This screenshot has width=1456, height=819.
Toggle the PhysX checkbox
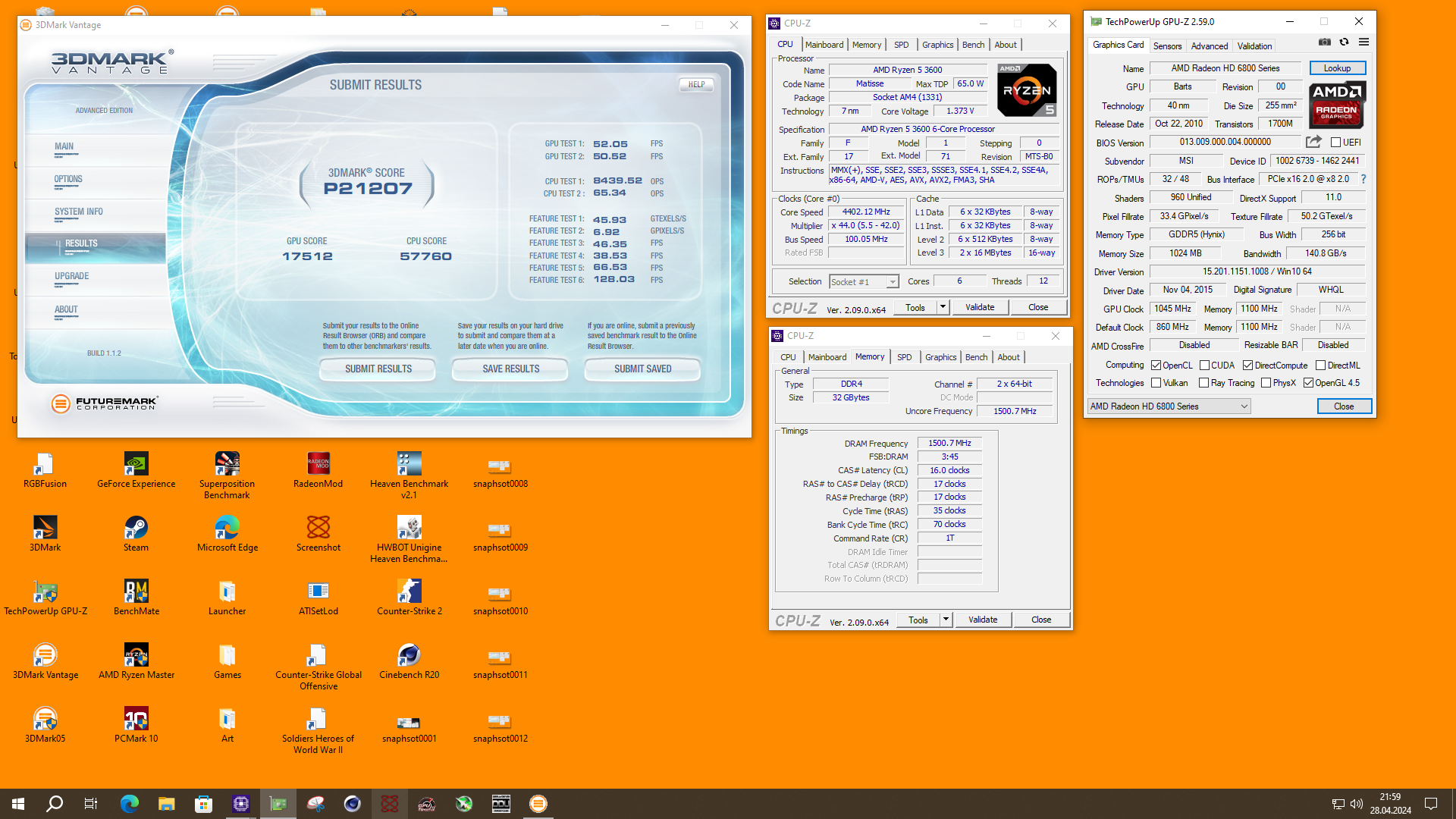tap(1266, 383)
